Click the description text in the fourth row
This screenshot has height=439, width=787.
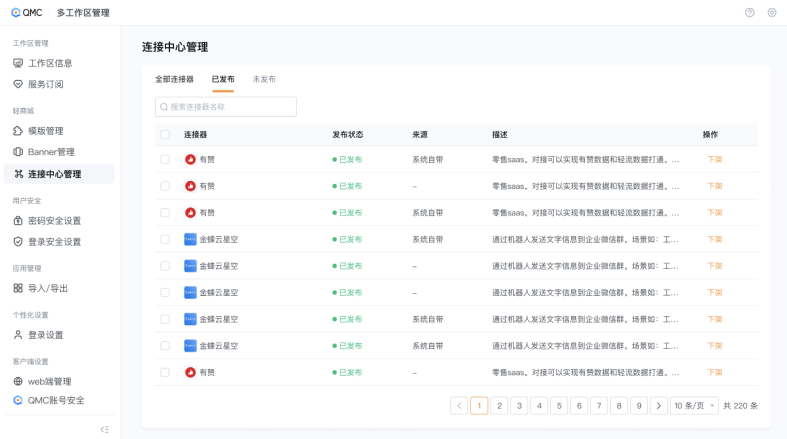pos(585,239)
